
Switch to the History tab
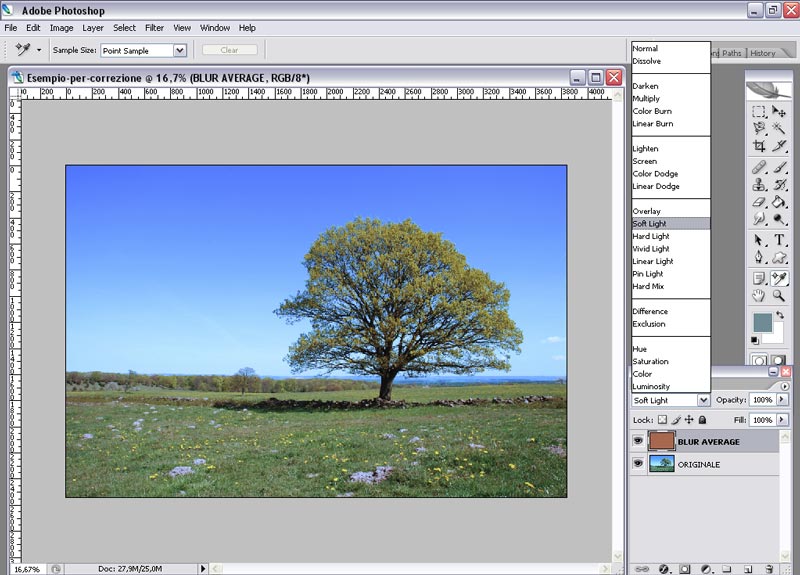[x=762, y=53]
